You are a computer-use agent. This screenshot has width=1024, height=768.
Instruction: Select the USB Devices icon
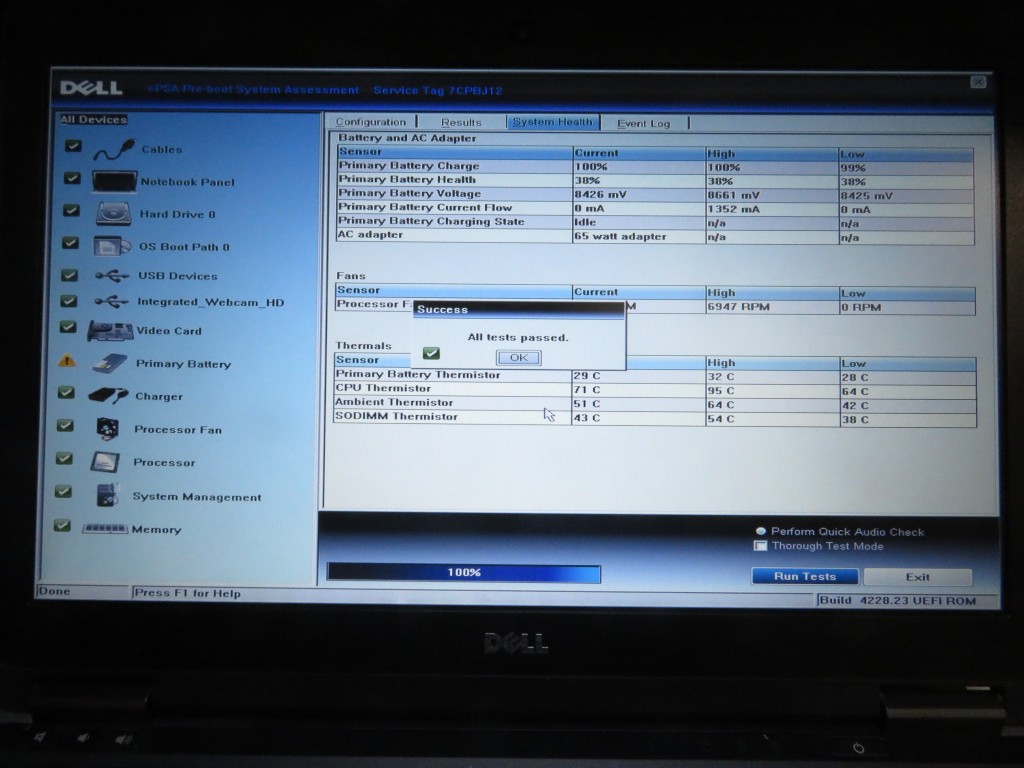click(112, 276)
